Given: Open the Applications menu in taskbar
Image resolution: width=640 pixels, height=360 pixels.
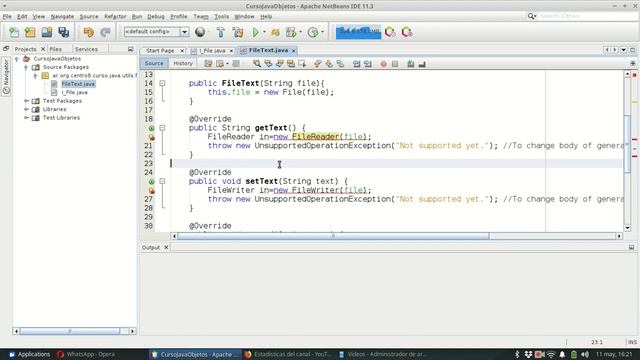Looking at the screenshot, I should click(x=29, y=354).
